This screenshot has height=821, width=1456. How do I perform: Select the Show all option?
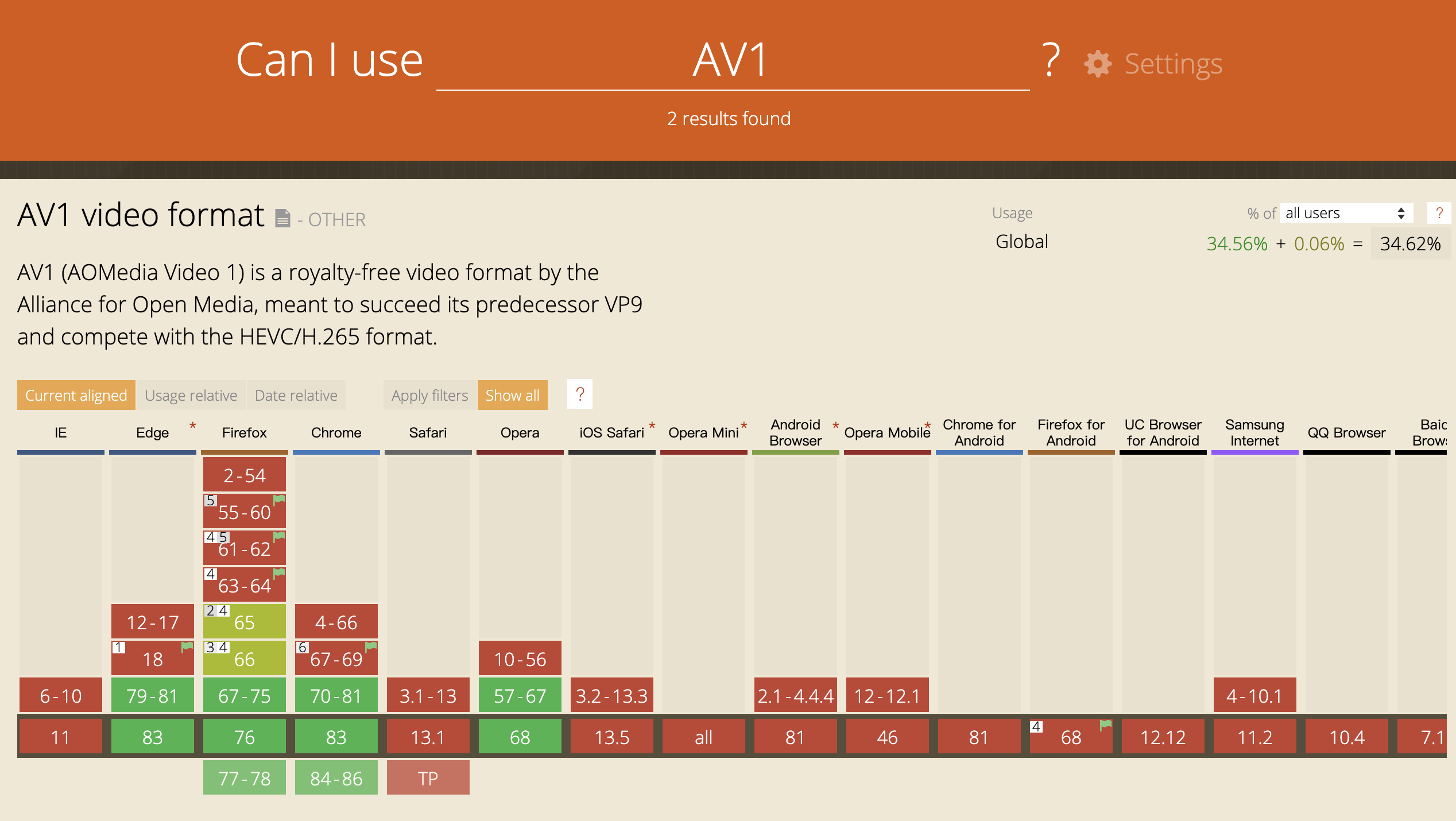512,396
